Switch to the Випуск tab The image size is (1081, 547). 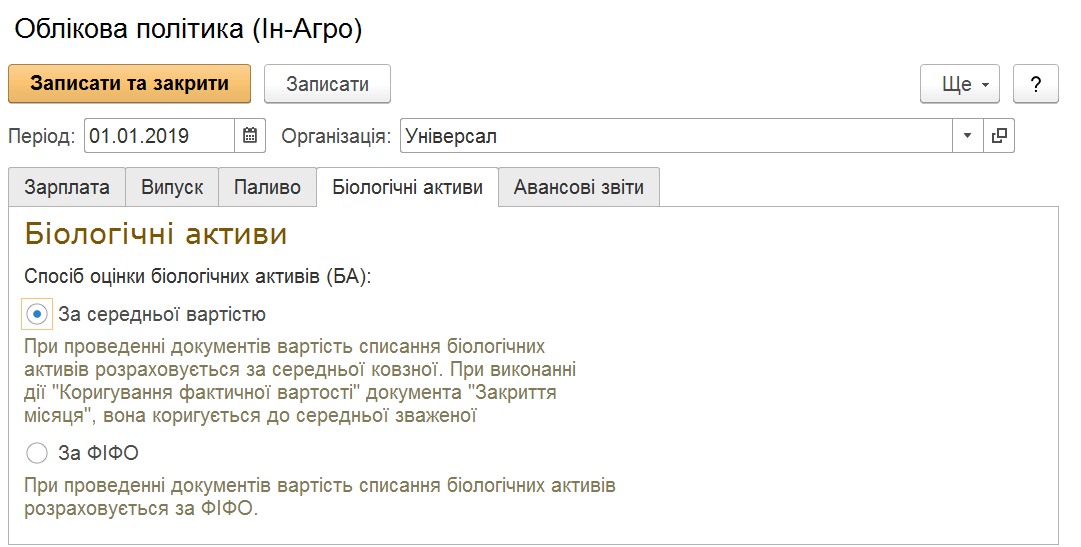point(172,187)
